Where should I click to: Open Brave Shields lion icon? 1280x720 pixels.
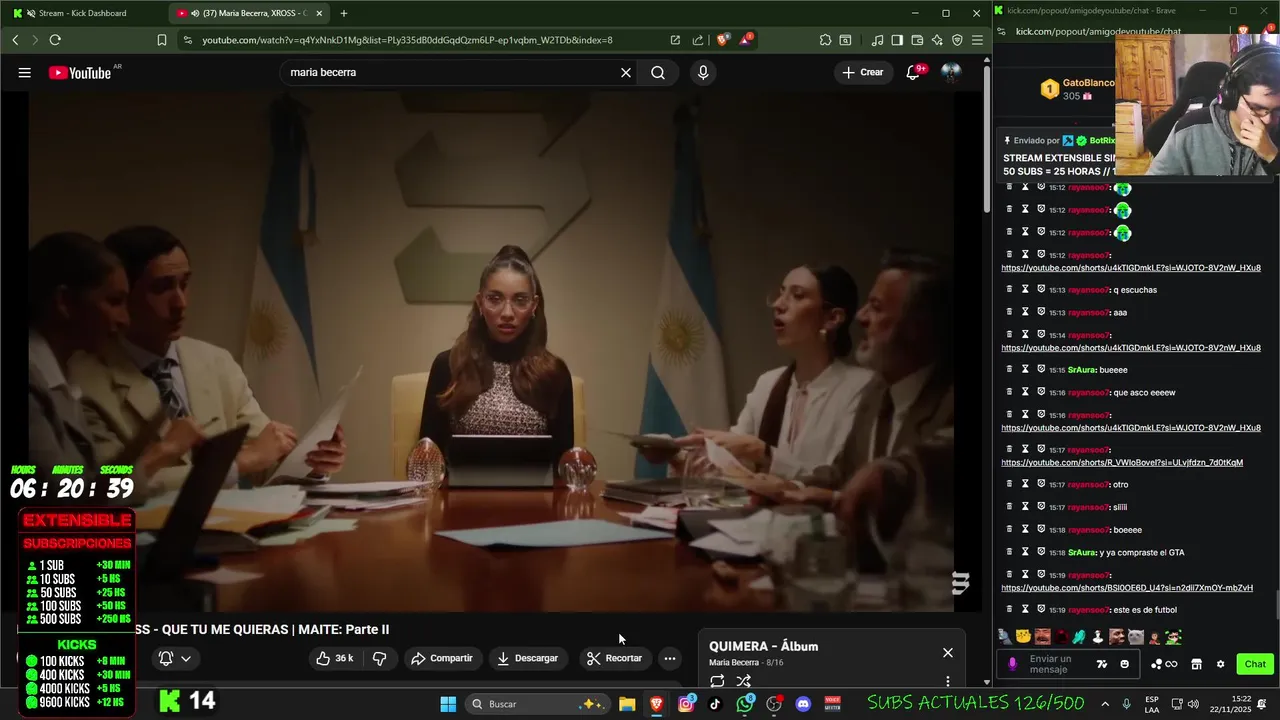tap(723, 40)
